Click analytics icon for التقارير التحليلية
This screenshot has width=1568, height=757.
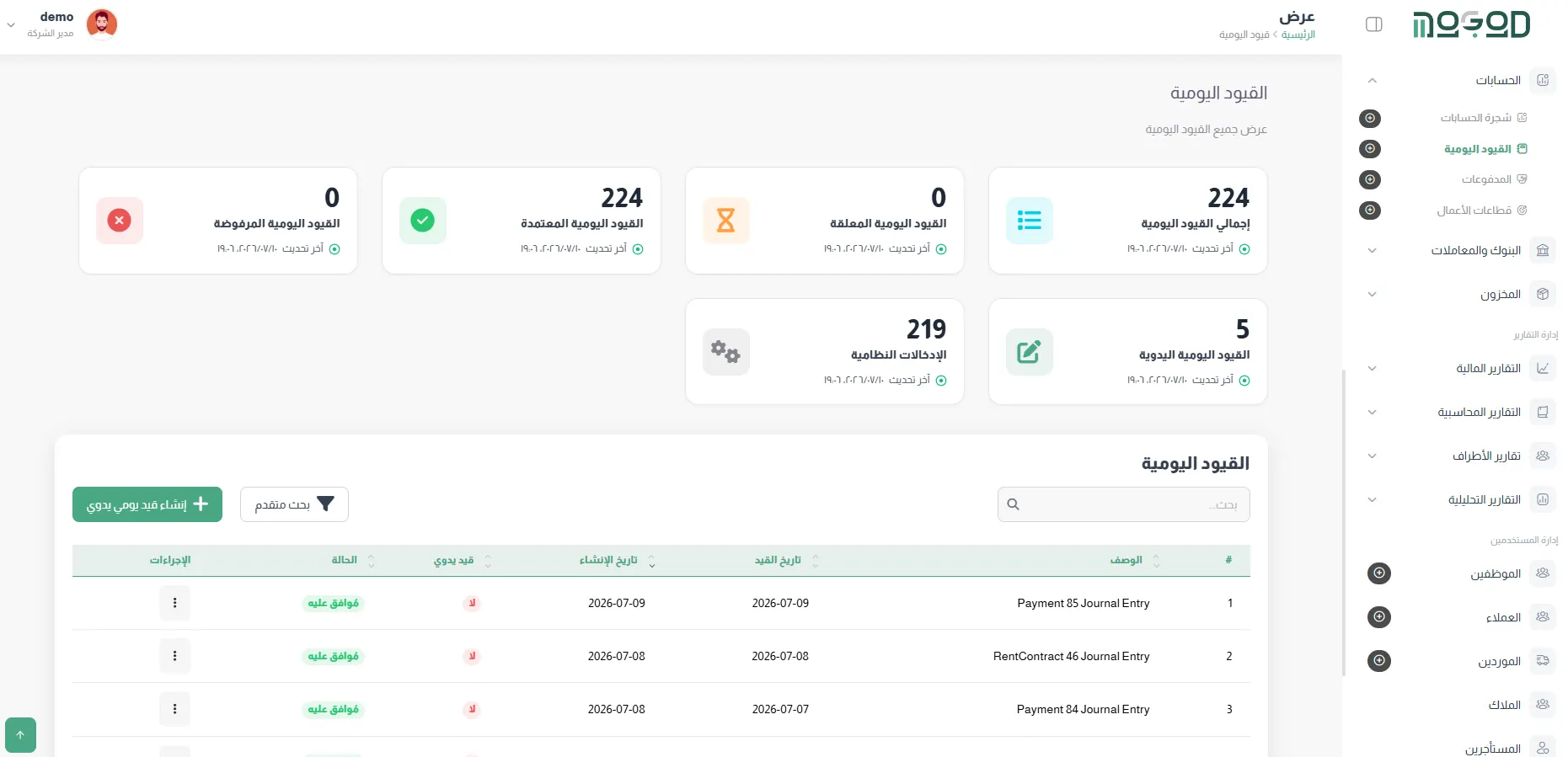1543,499
